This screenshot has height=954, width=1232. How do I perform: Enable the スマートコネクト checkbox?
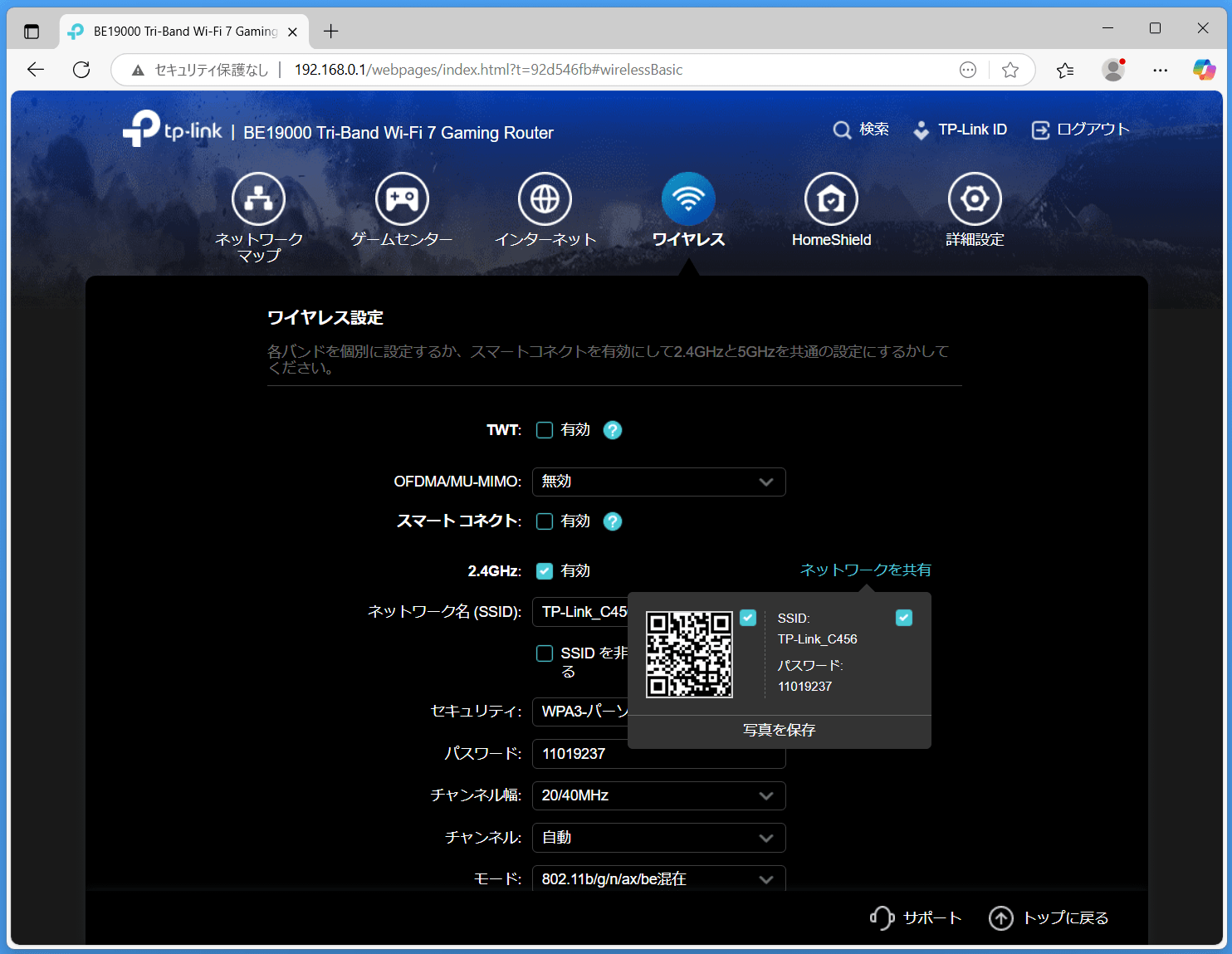(545, 521)
